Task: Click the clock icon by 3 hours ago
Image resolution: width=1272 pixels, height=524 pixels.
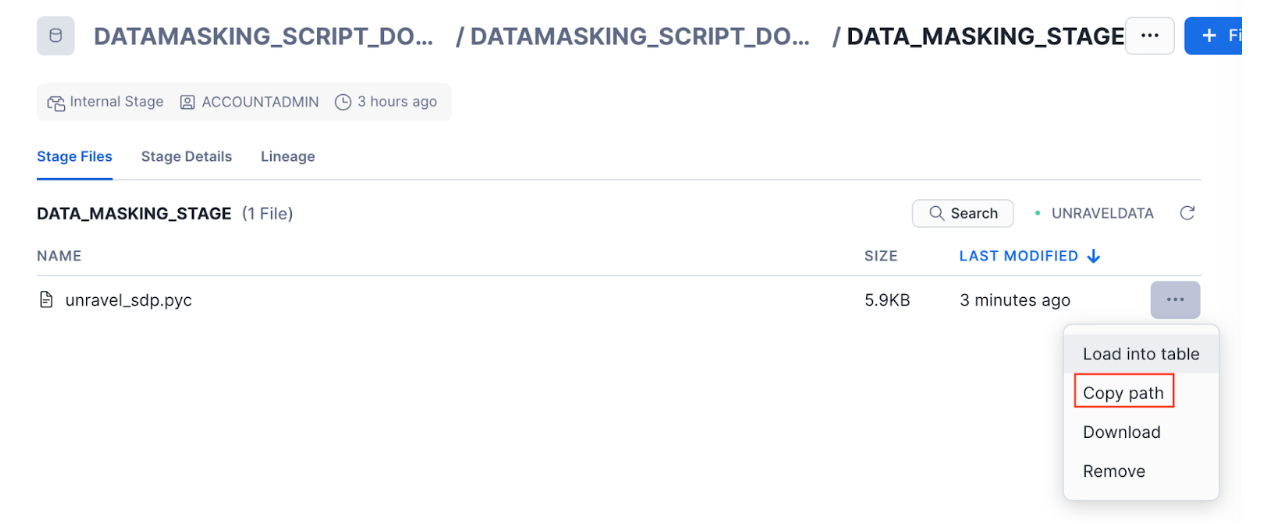Action: (343, 102)
